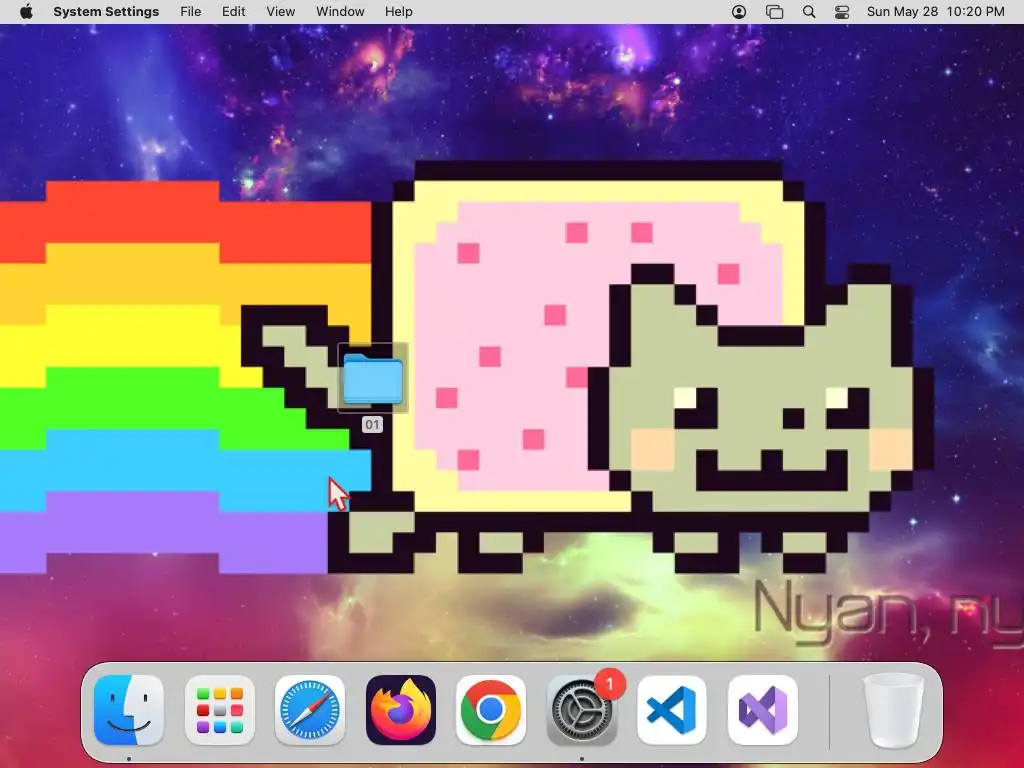The width and height of the screenshot is (1024, 768).
Task: Launch Visual Studio Code from Dock
Action: 671,711
